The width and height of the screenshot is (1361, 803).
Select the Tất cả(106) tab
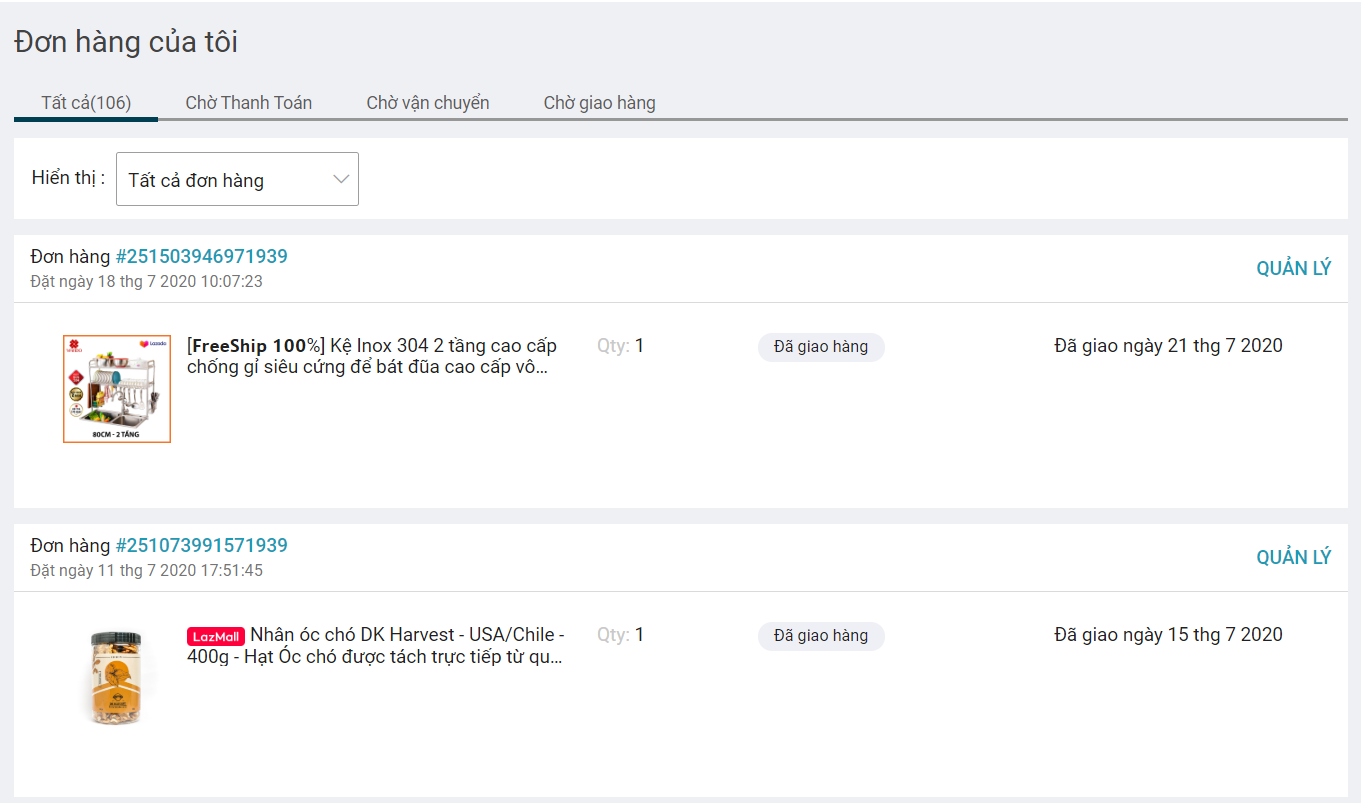coord(86,103)
